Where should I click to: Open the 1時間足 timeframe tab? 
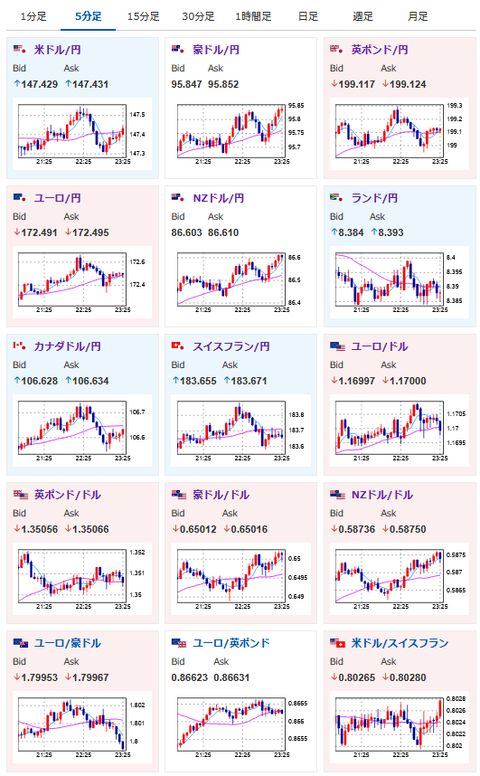point(253,16)
